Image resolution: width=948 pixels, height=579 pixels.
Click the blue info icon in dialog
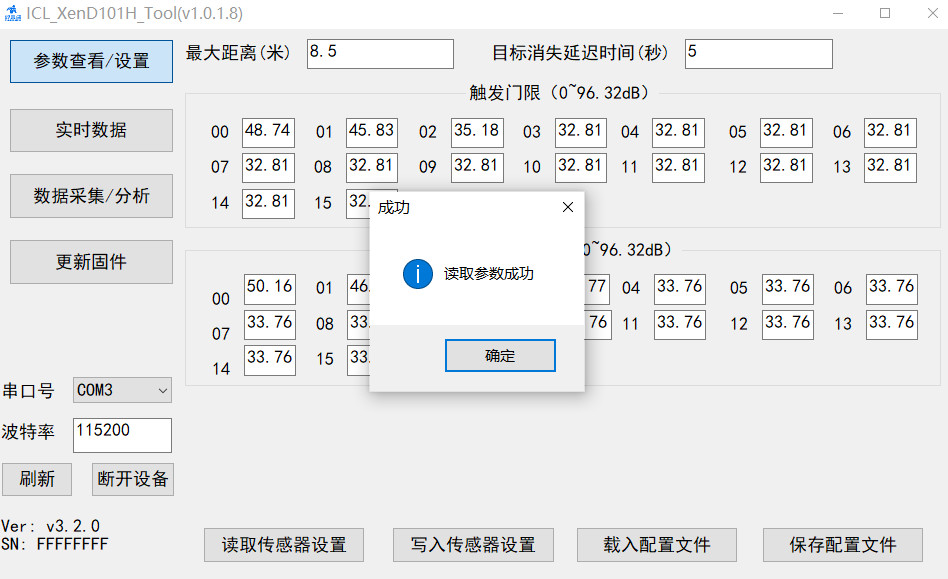click(x=417, y=273)
